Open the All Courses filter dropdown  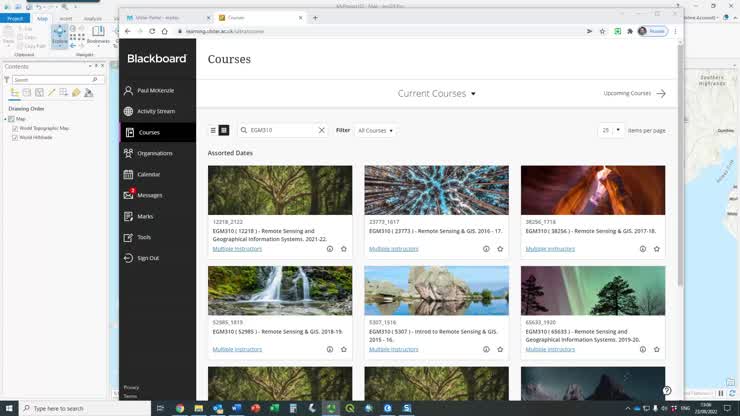coord(376,130)
